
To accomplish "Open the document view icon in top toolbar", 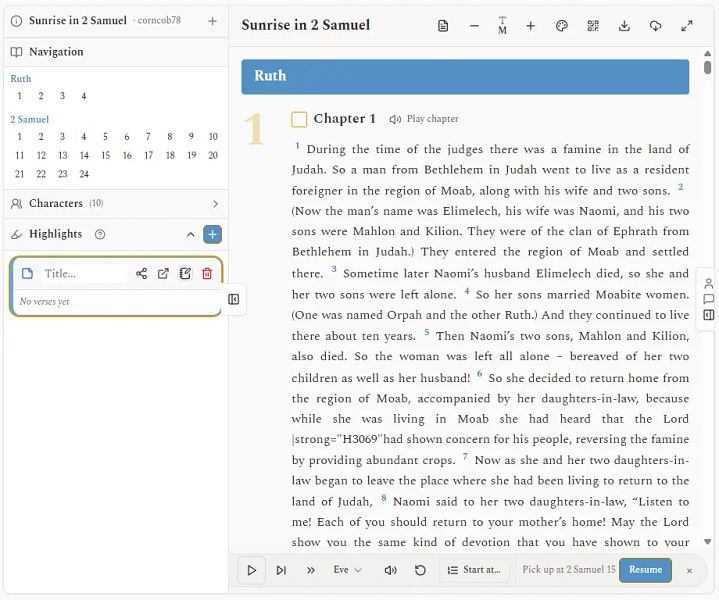I will tap(443, 26).
